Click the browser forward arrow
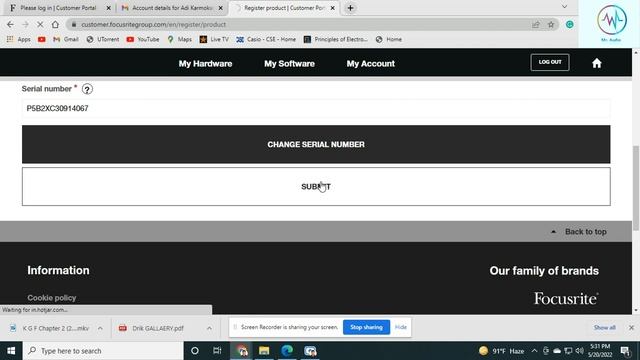Image resolution: width=640 pixels, height=360 pixels. [25, 24]
